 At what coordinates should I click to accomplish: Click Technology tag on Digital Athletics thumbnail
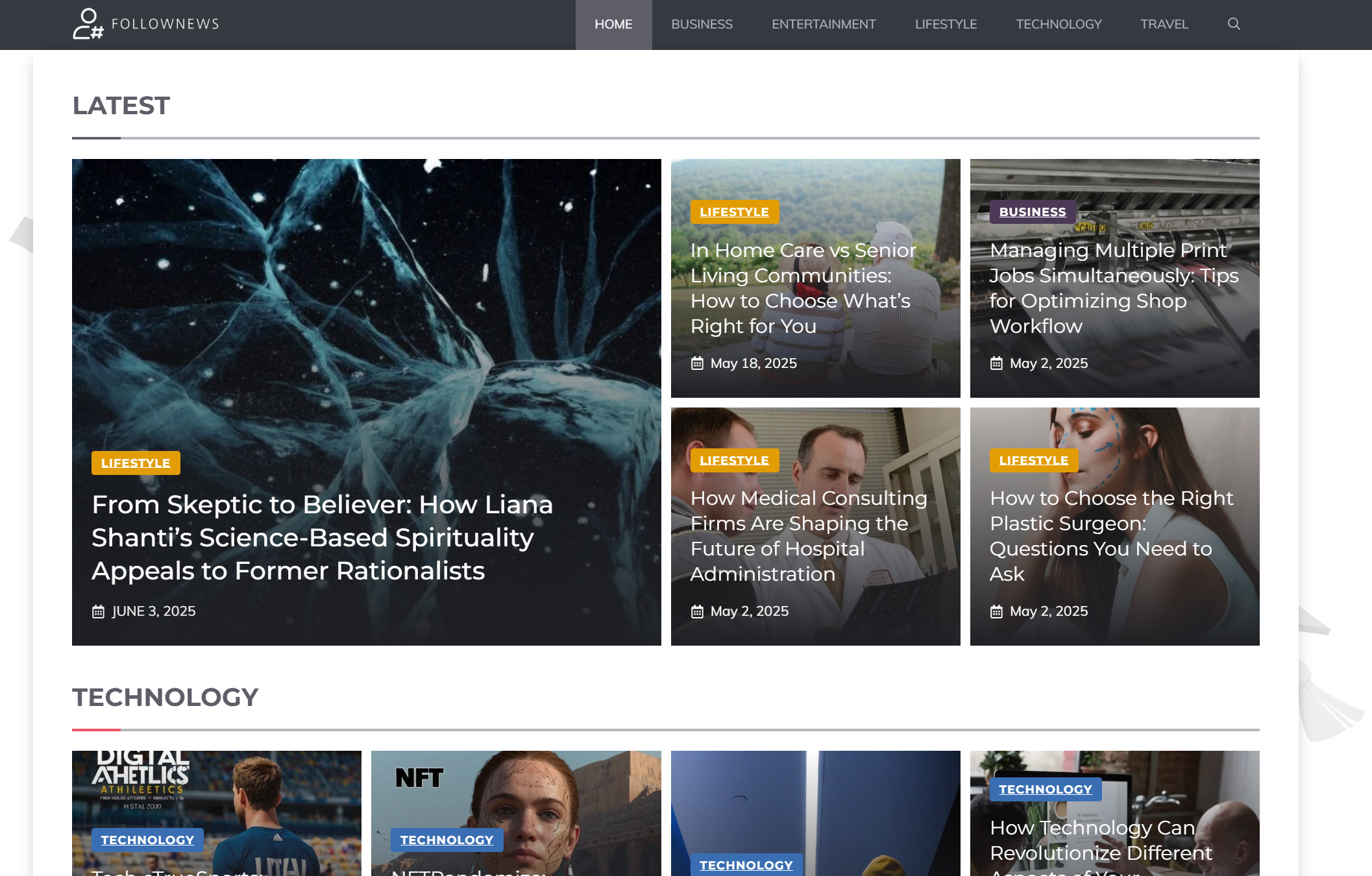click(x=147, y=840)
